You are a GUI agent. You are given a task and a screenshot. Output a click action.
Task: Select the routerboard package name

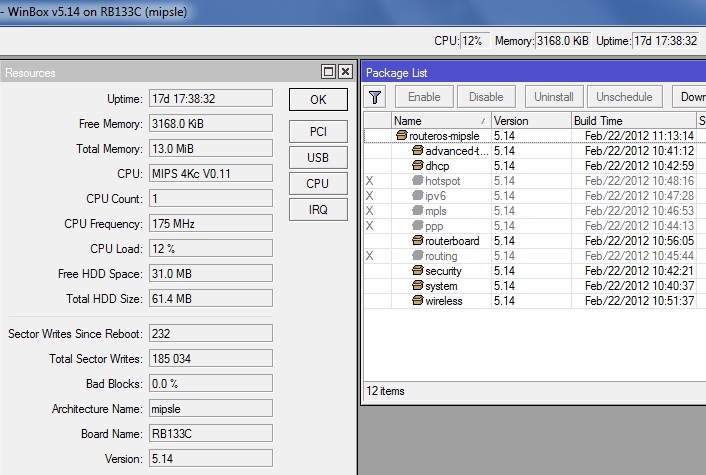(x=452, y=241)
